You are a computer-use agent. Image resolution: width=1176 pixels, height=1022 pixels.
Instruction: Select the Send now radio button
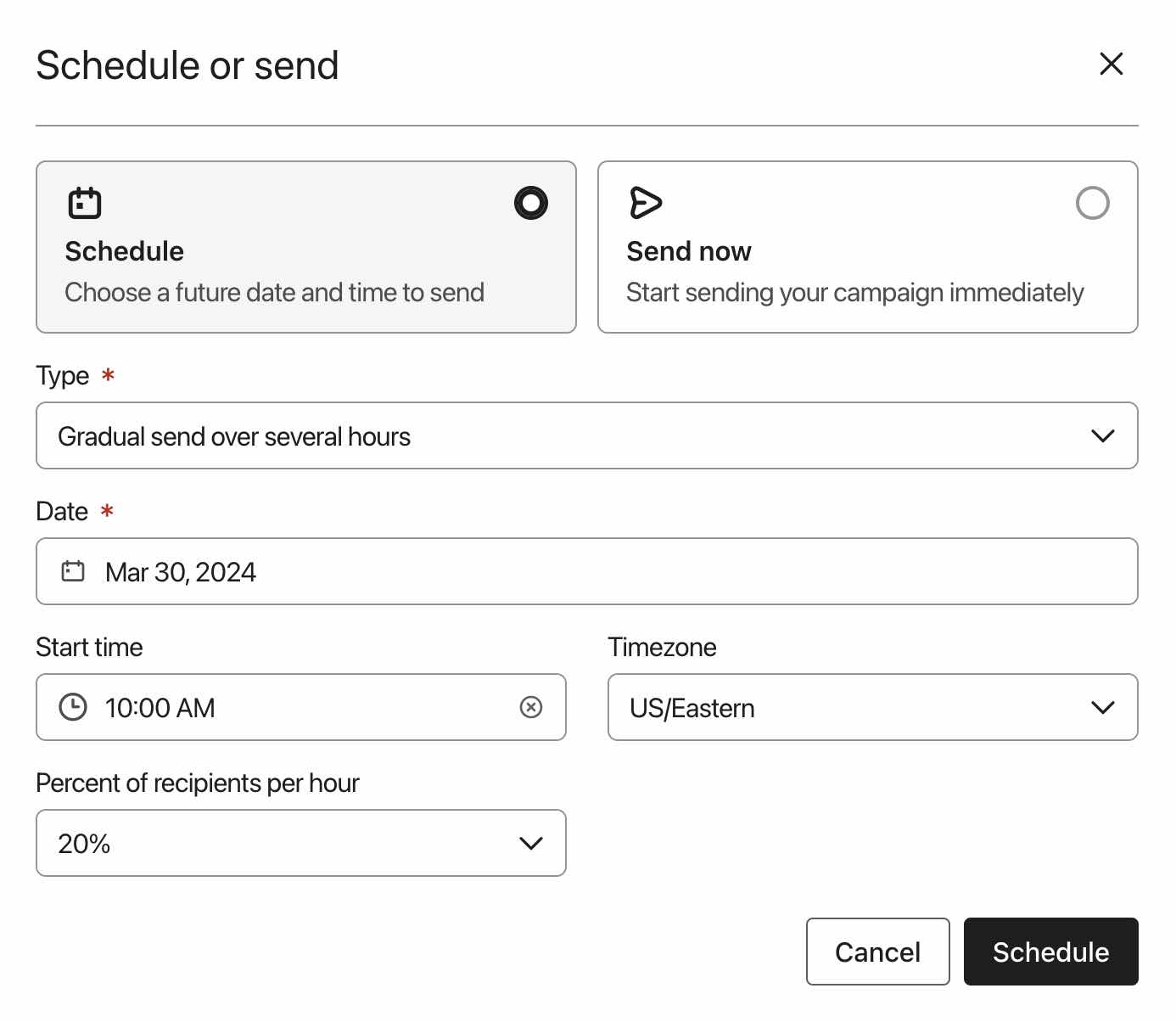click(x=1093, y=203)
